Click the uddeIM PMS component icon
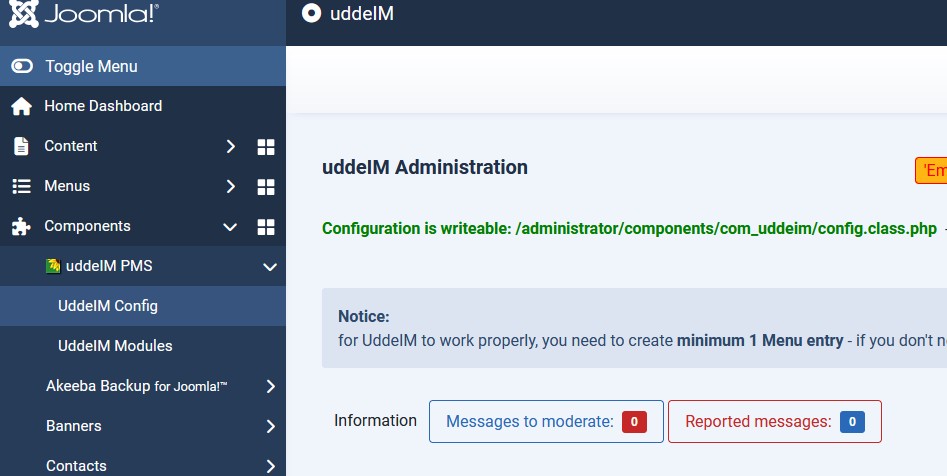Image resolution: width=947 pixels, height=476 pixels. tap(53, 266)
